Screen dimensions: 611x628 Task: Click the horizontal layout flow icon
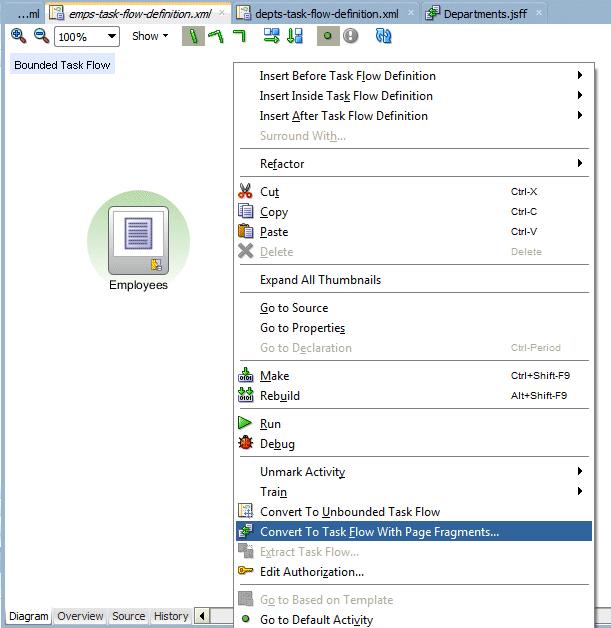pos(271,36)
